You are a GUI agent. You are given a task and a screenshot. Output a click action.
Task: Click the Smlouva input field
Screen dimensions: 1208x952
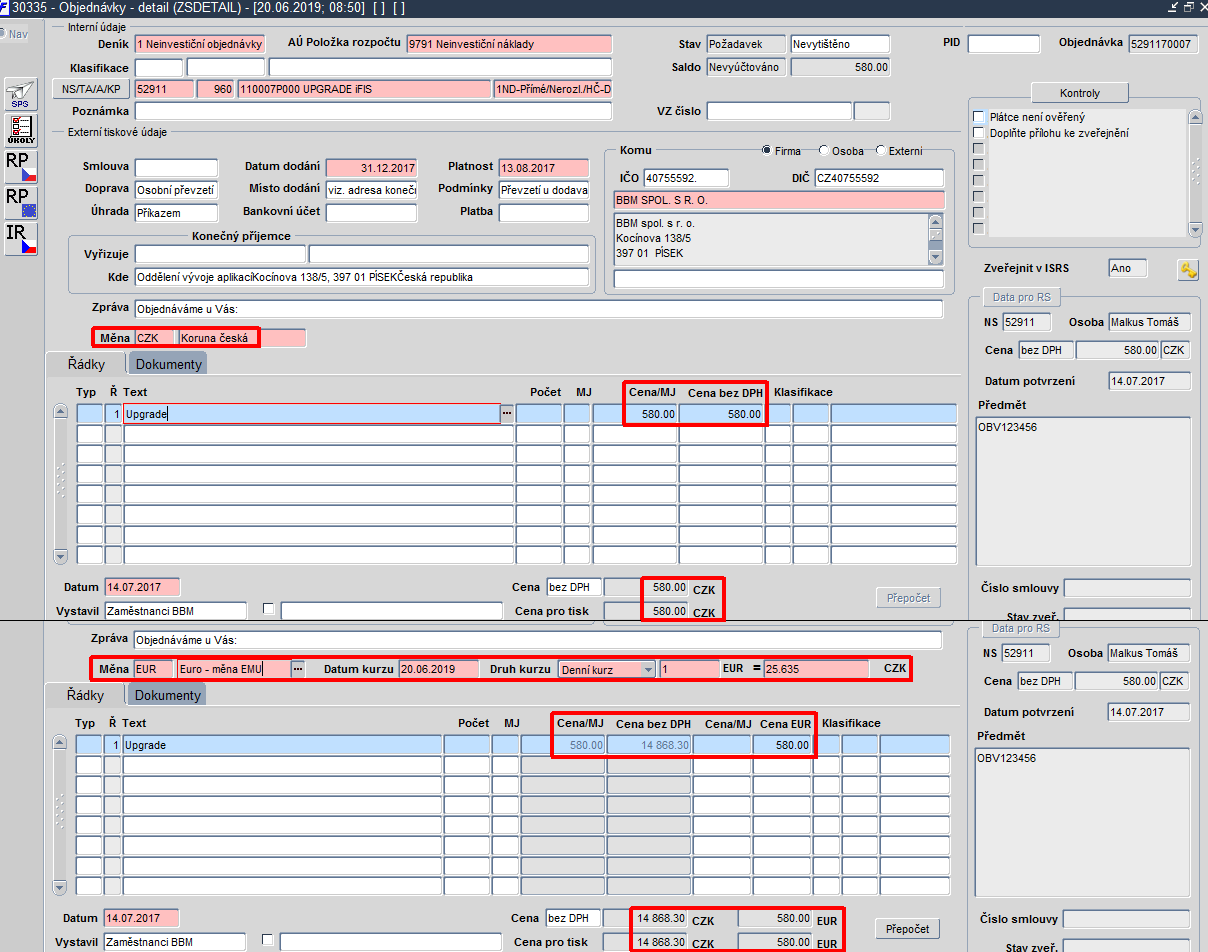click(x=176, y=168)
